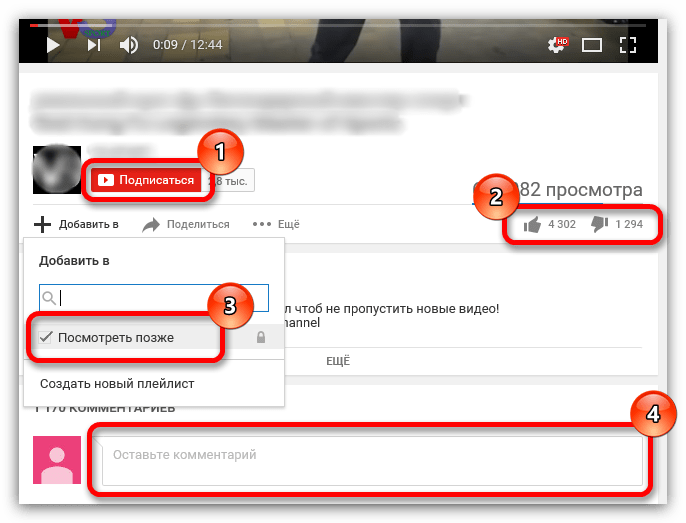Choose Создать новый плейлист
The width and height of the screenshot is (686, 523).
(117, 384)
